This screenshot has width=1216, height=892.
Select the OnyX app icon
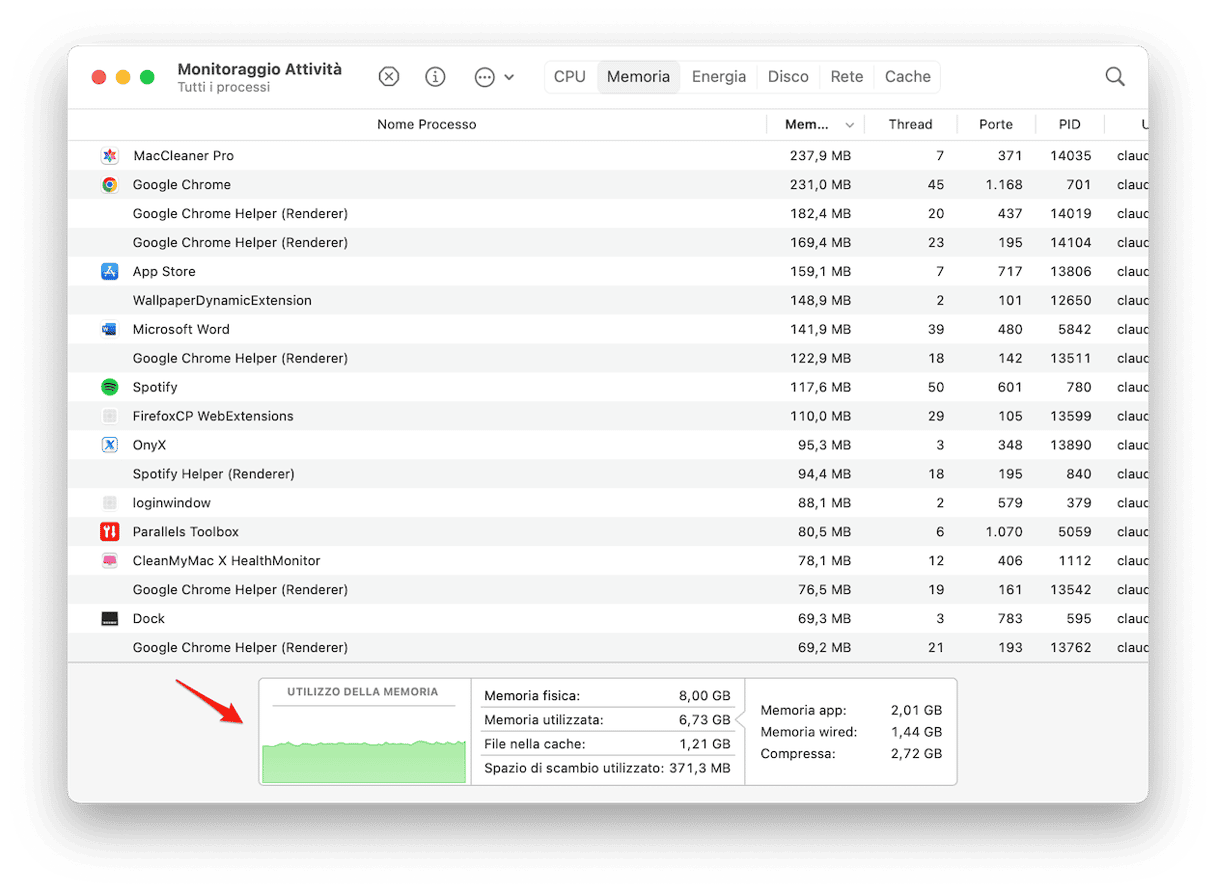click(x=110, y=445)
